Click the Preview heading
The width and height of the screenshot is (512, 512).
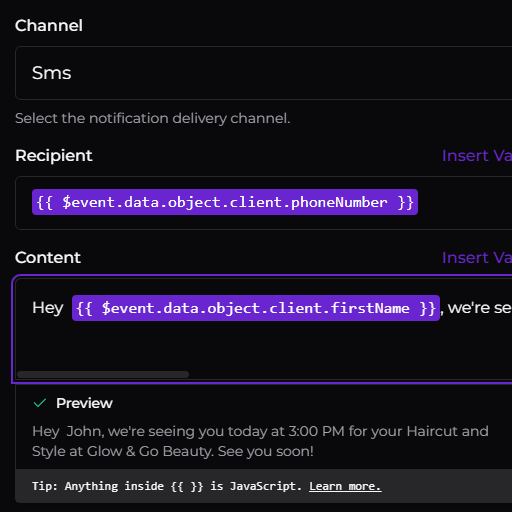(84, 403)
